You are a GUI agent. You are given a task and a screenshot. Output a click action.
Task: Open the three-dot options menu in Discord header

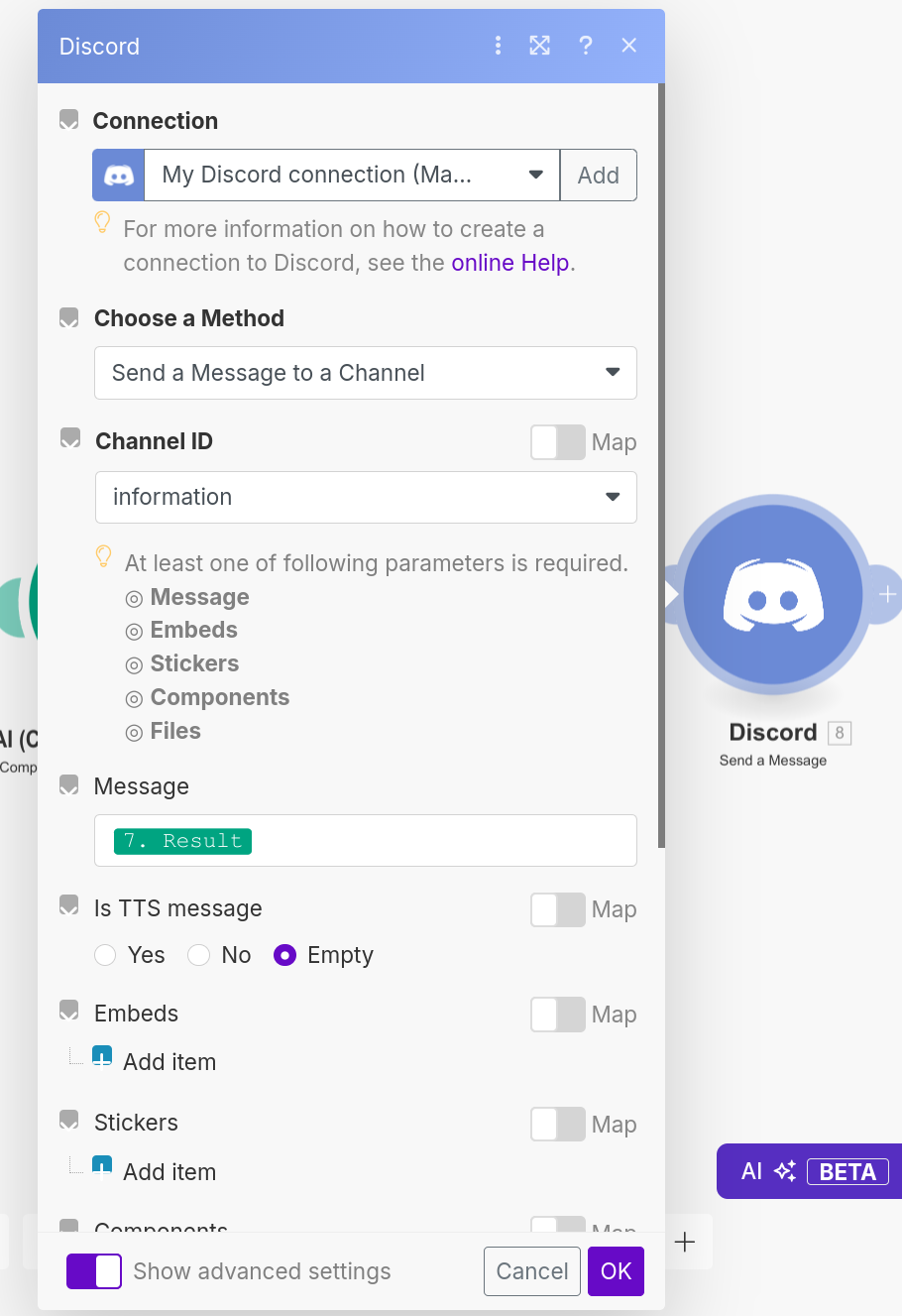pos(498,46)
